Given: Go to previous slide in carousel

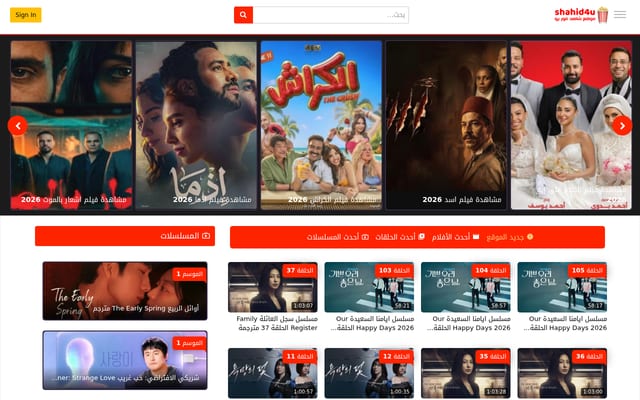Looking at the screenshot, I should [18, 126].
